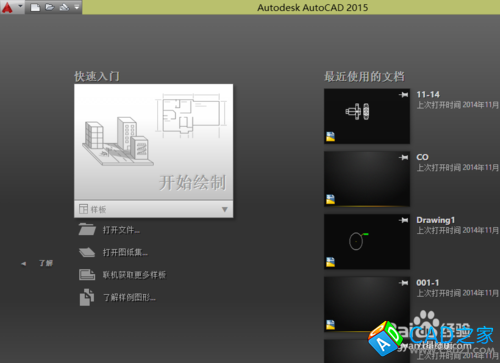Expand the quick access toolbar customize arrow
The height and width of the screenshot is (363, 500).
click(77, 7)
